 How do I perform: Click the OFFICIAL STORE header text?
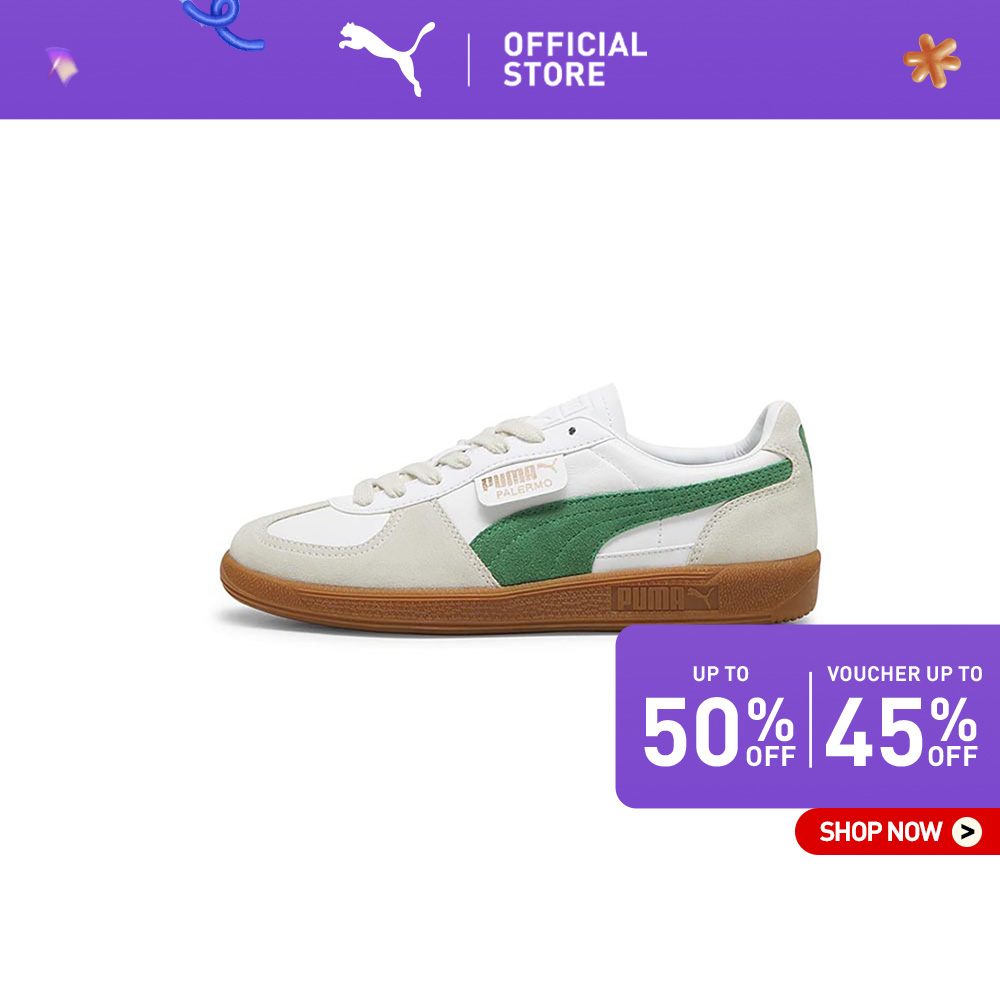(575, 59)
